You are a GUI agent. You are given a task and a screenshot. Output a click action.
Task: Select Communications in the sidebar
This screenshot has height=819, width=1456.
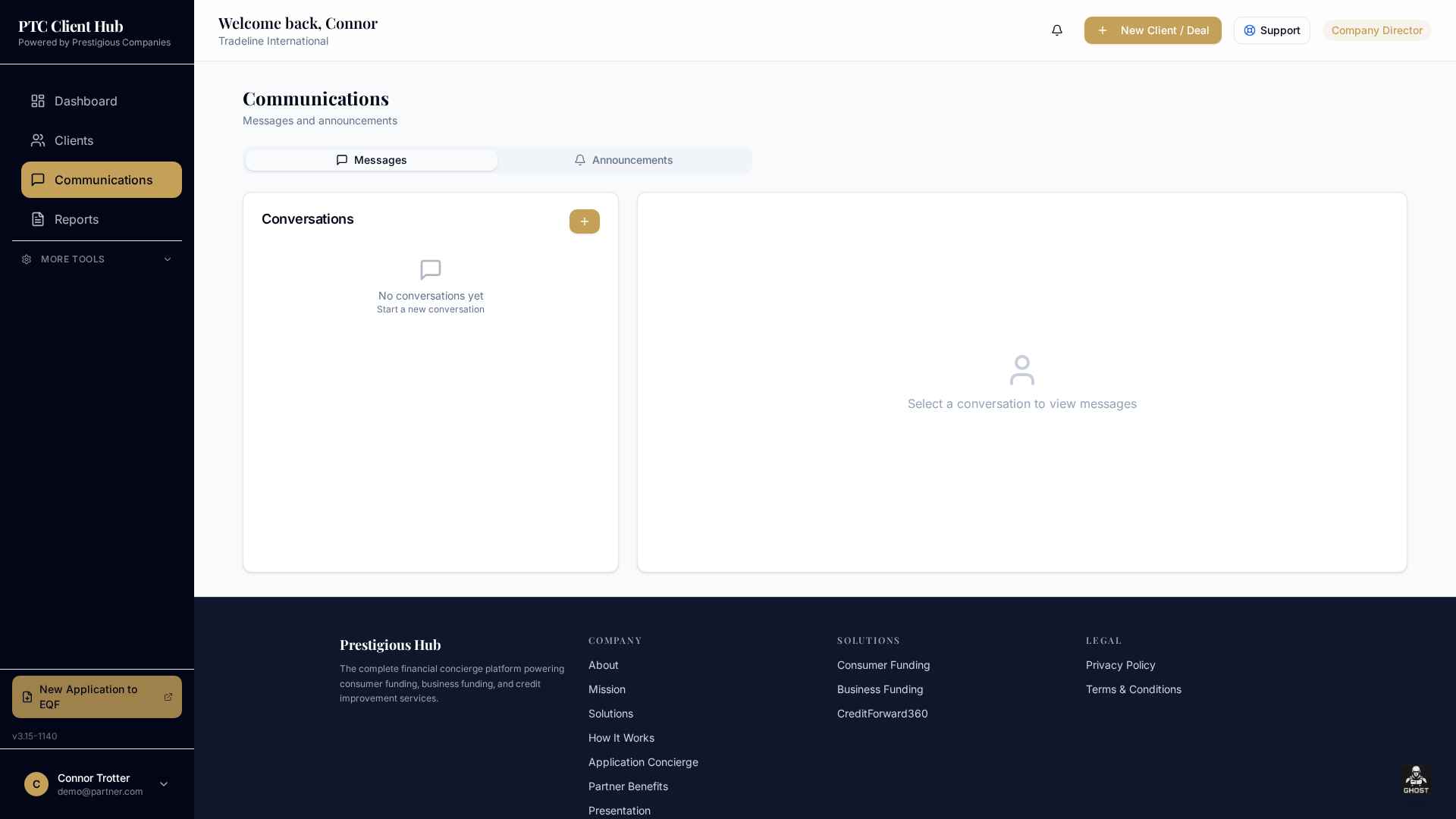[102, 180]
